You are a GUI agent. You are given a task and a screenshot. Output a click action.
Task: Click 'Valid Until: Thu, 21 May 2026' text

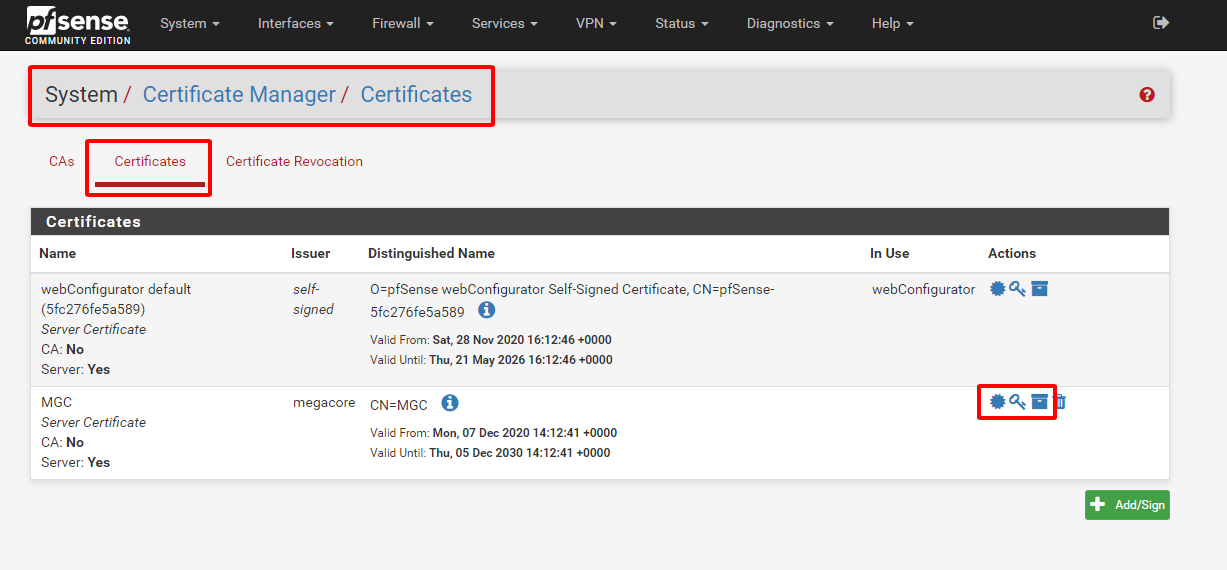point(491,360)
